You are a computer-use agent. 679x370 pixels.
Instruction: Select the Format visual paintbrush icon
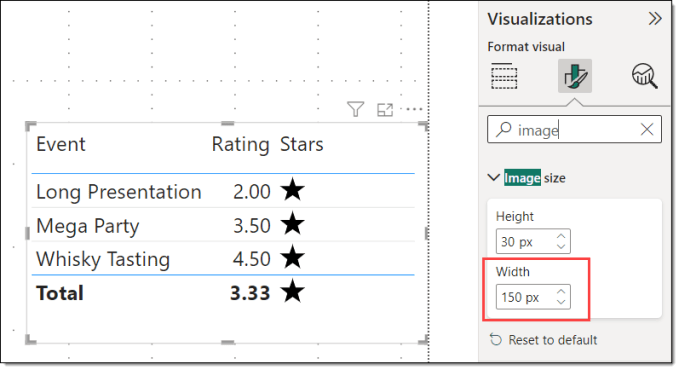coord(575,76)
